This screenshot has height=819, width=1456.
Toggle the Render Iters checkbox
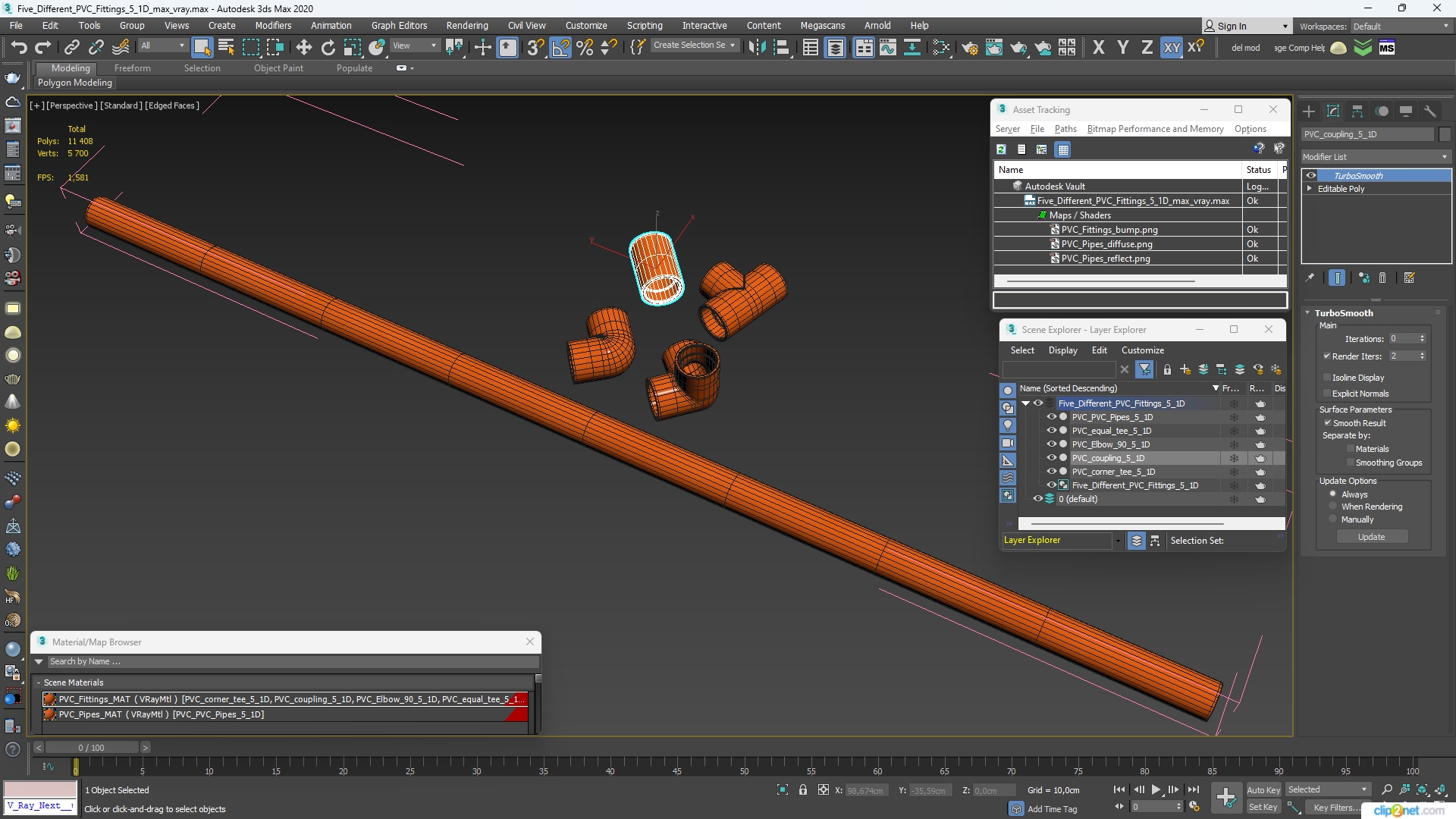(x=1327, y=356)
